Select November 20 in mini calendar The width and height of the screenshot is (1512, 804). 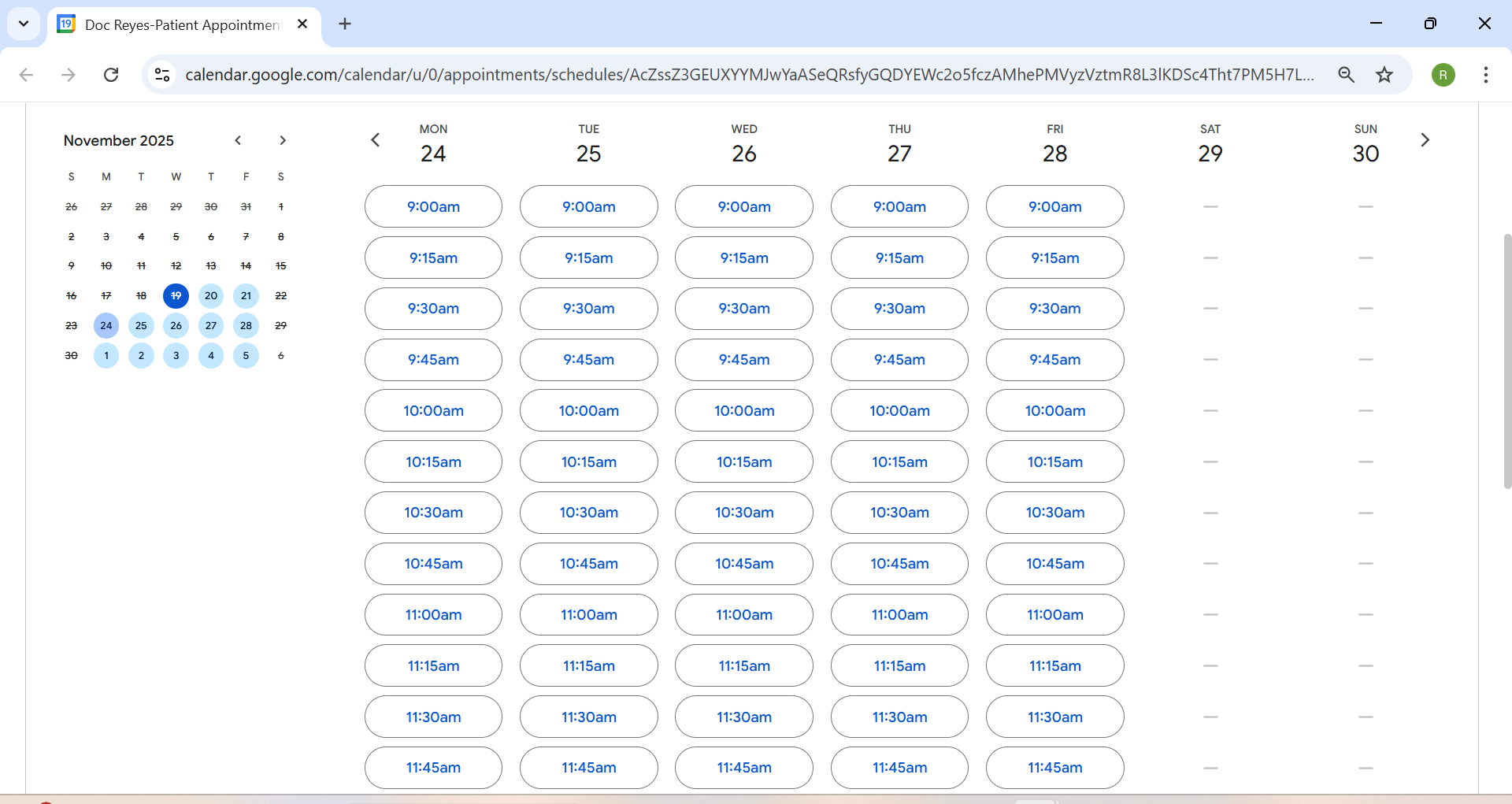(x=211, y=296)
